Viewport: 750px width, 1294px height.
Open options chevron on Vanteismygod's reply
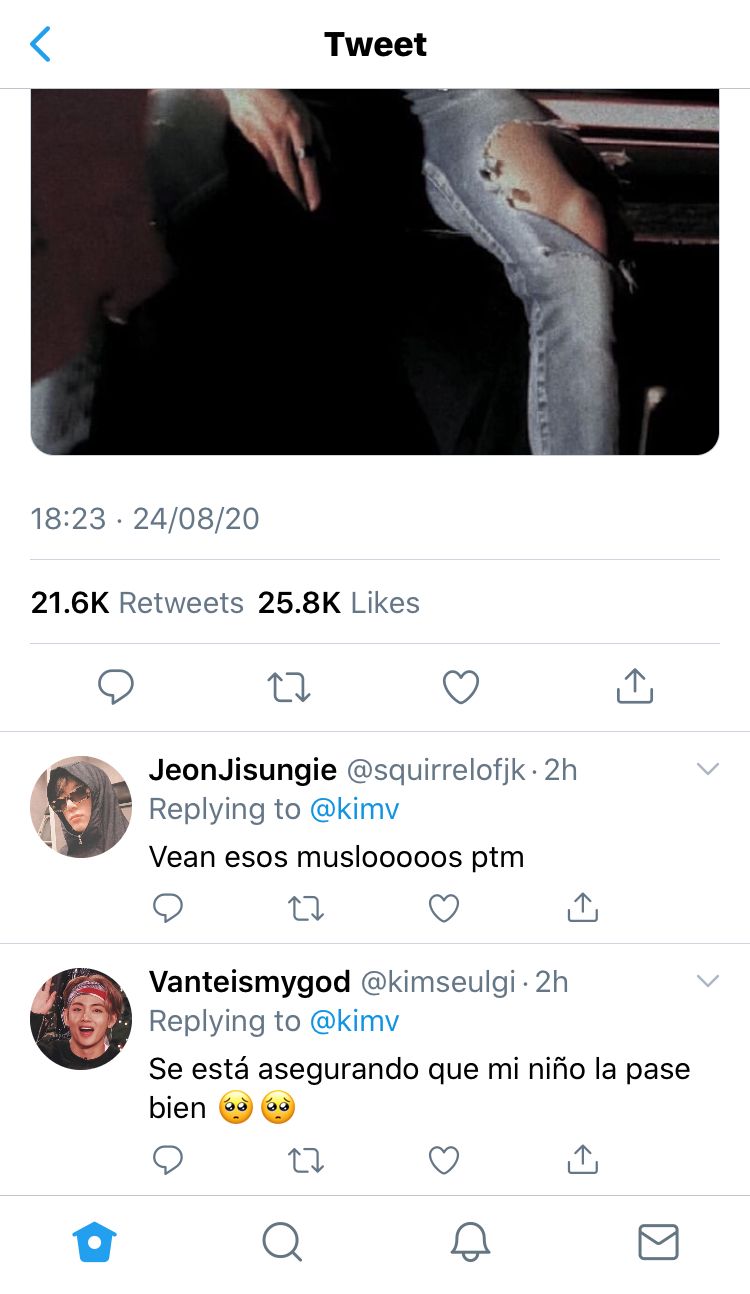click(x=708, y=981)
